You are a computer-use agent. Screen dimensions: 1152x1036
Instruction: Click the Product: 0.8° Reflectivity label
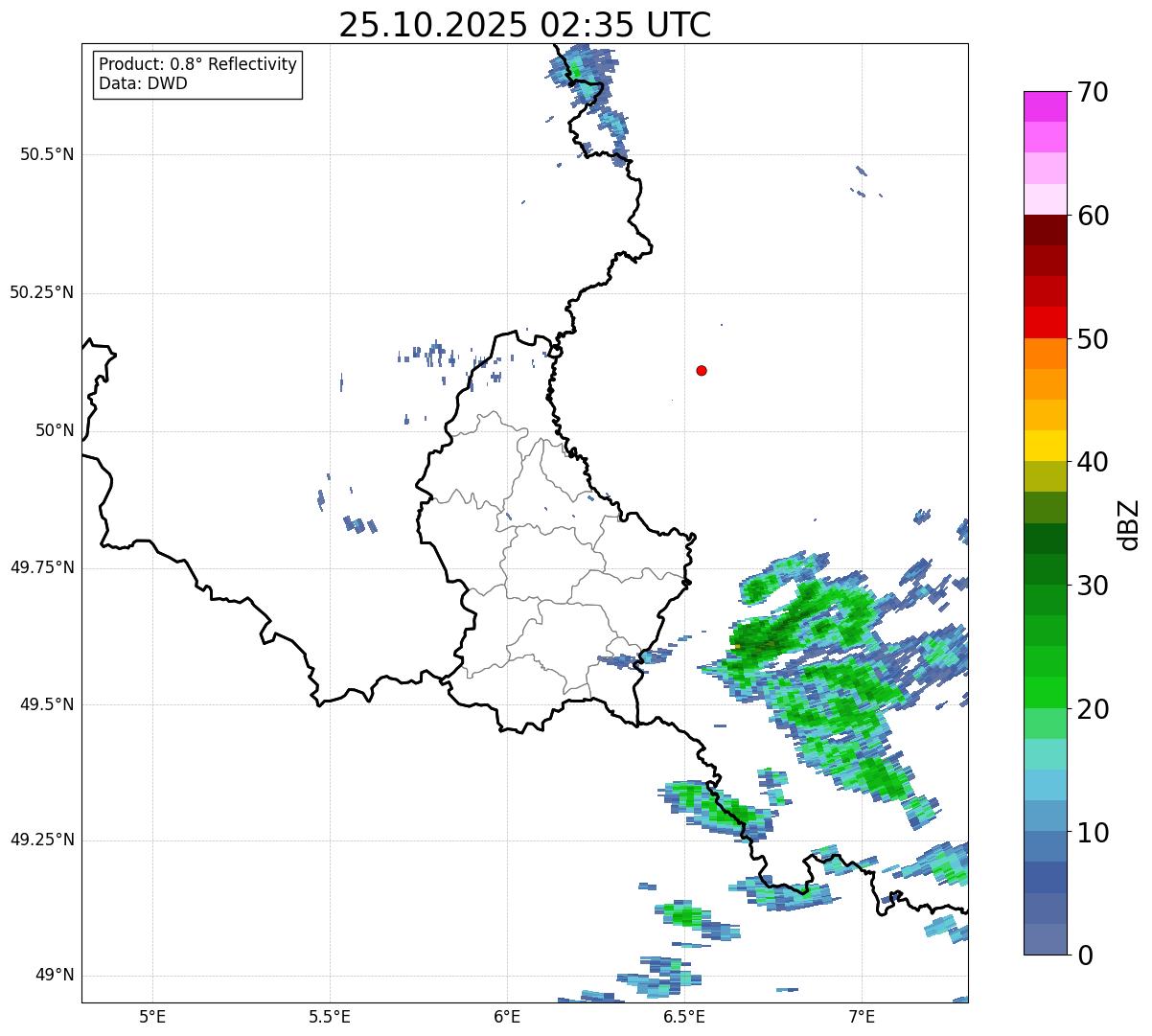(x=198, y=64)
